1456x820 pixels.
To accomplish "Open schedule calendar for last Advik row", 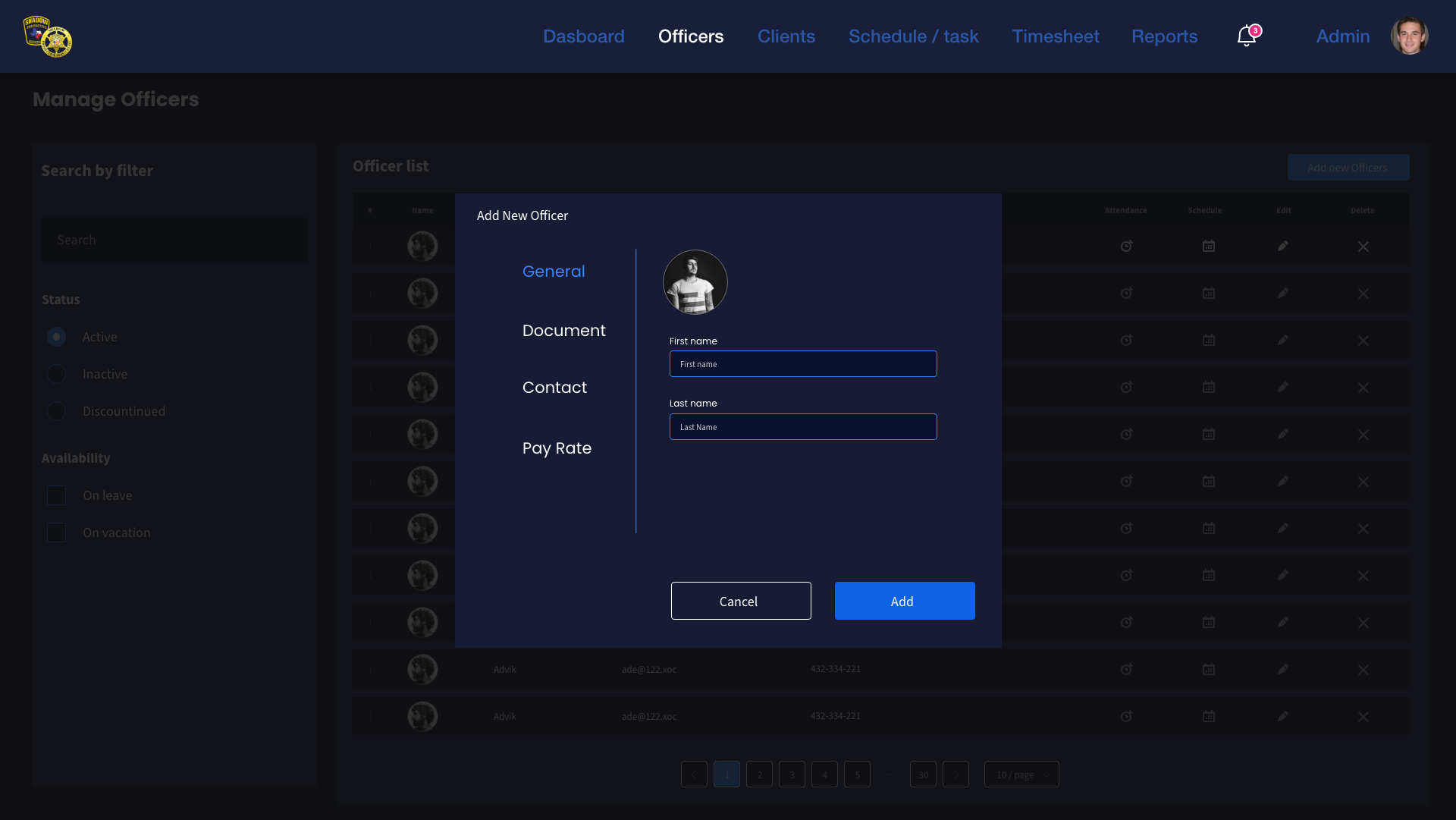I will click(x=1208, y=716).
